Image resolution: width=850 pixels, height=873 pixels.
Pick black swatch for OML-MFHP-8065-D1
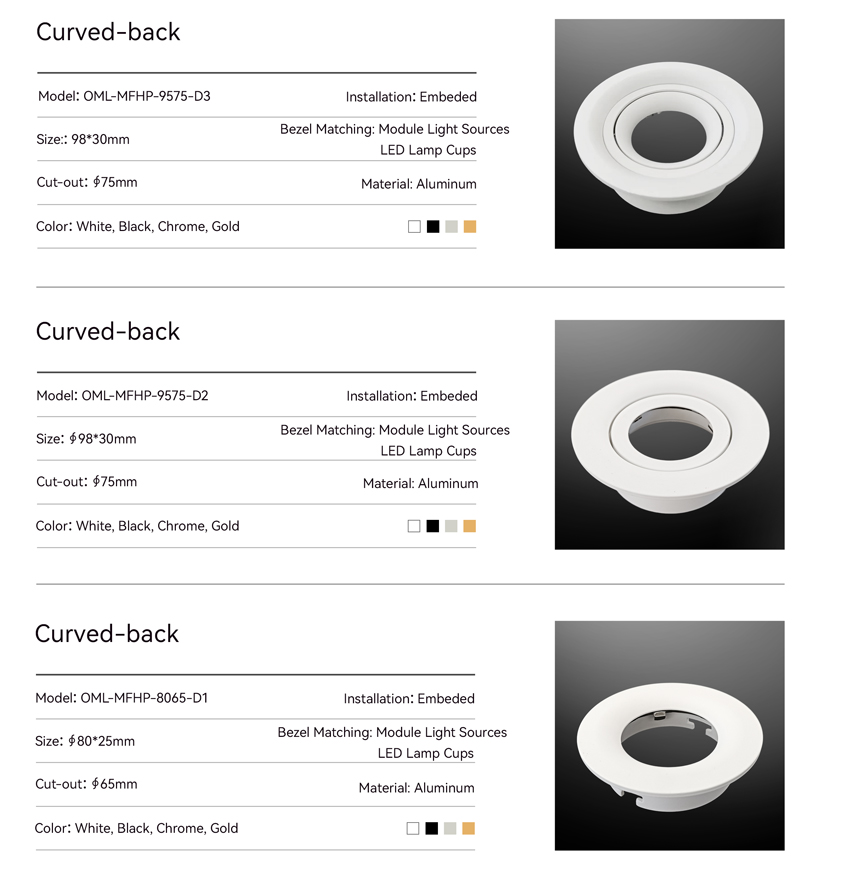[x=431, y=828]
